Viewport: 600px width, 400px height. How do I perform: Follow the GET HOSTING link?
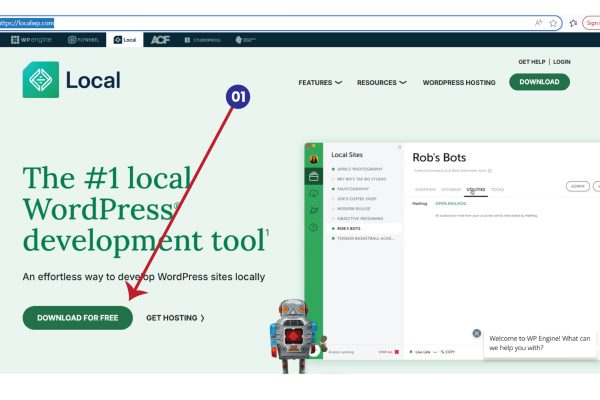pyautogui.click(x=175, y=318)
